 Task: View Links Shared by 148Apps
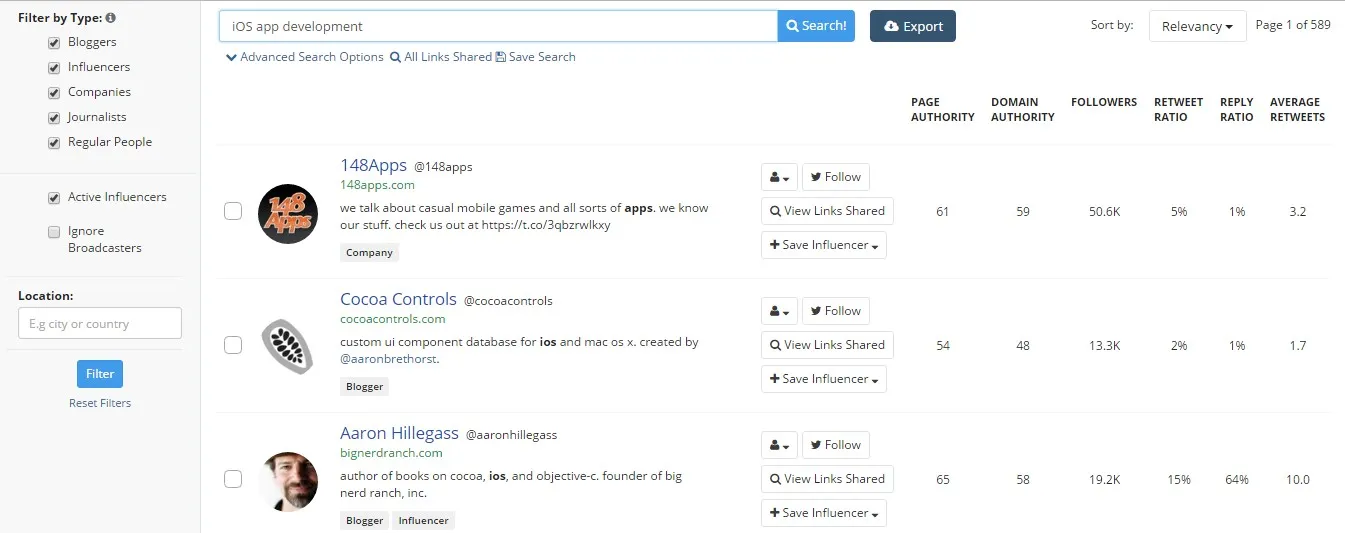point(827,211)
